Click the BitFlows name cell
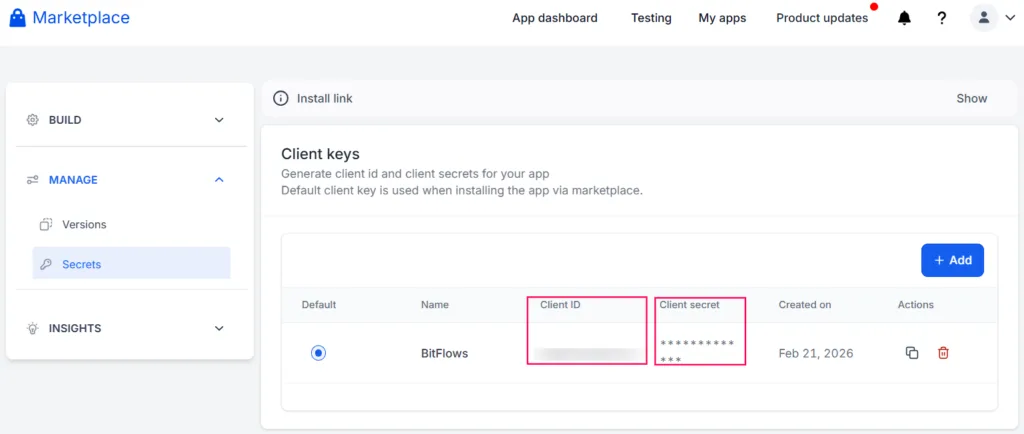1024x434 pixels. pyautogui.click(x=445, y=353)
